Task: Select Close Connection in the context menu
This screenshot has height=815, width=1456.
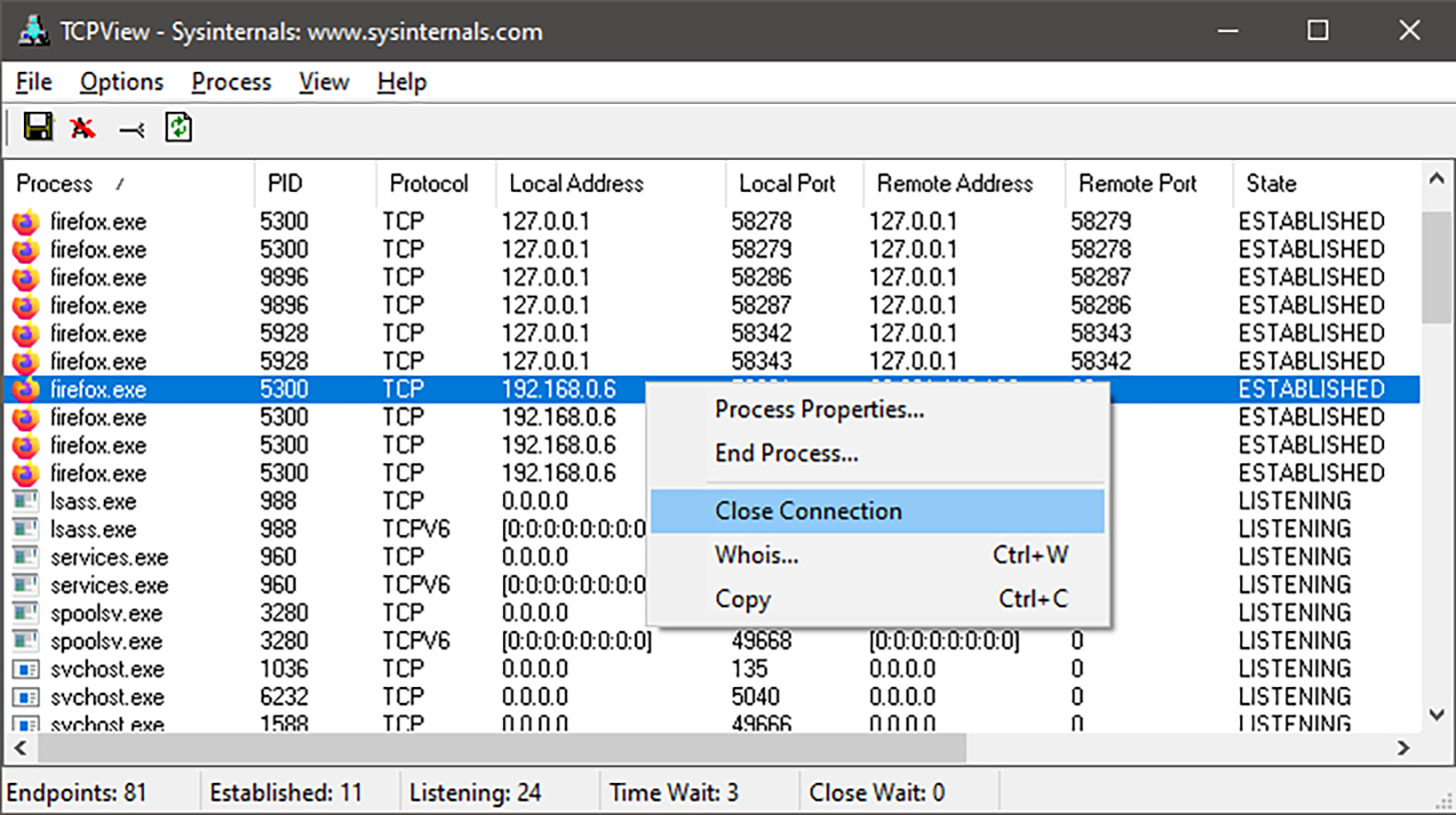Action: pos(878,511)
